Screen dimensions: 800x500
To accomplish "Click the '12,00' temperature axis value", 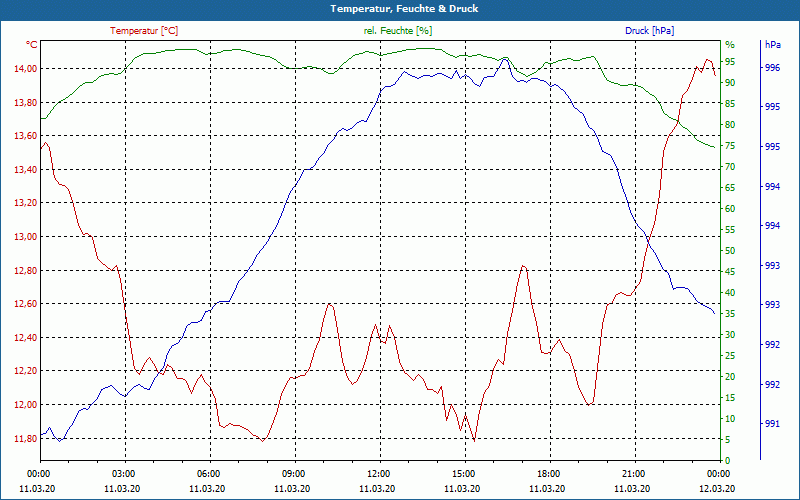I will coord(26,405).
